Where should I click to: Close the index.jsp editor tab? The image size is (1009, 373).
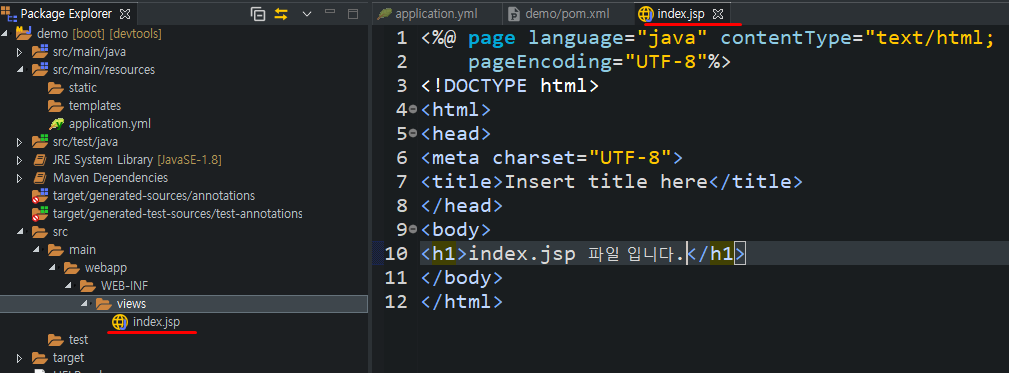[719, 14]
